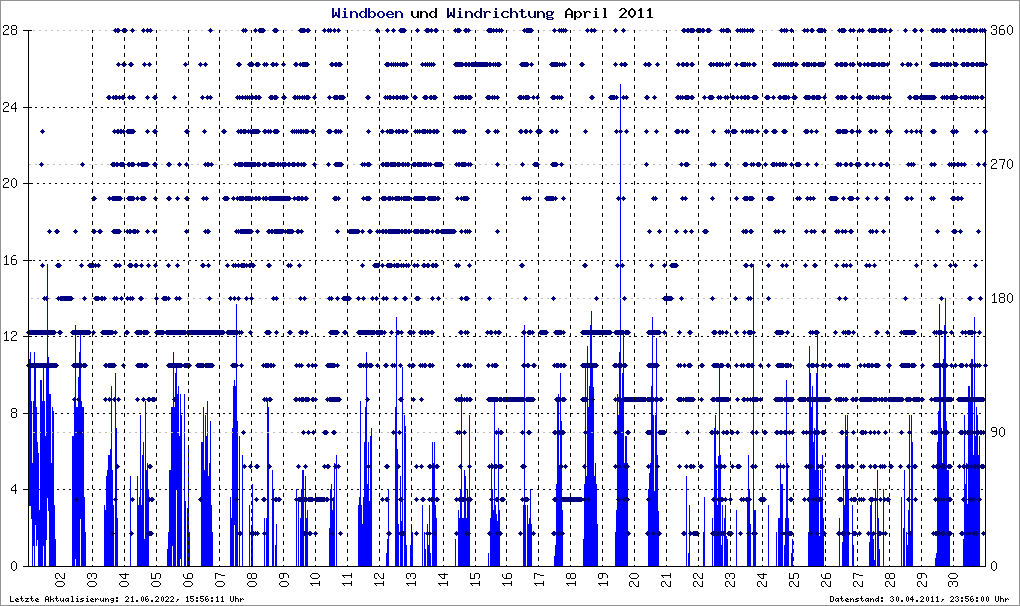Click day label 09 on x-axis
The width and height of the screenshot is (1020, 606).
[283, 579]
